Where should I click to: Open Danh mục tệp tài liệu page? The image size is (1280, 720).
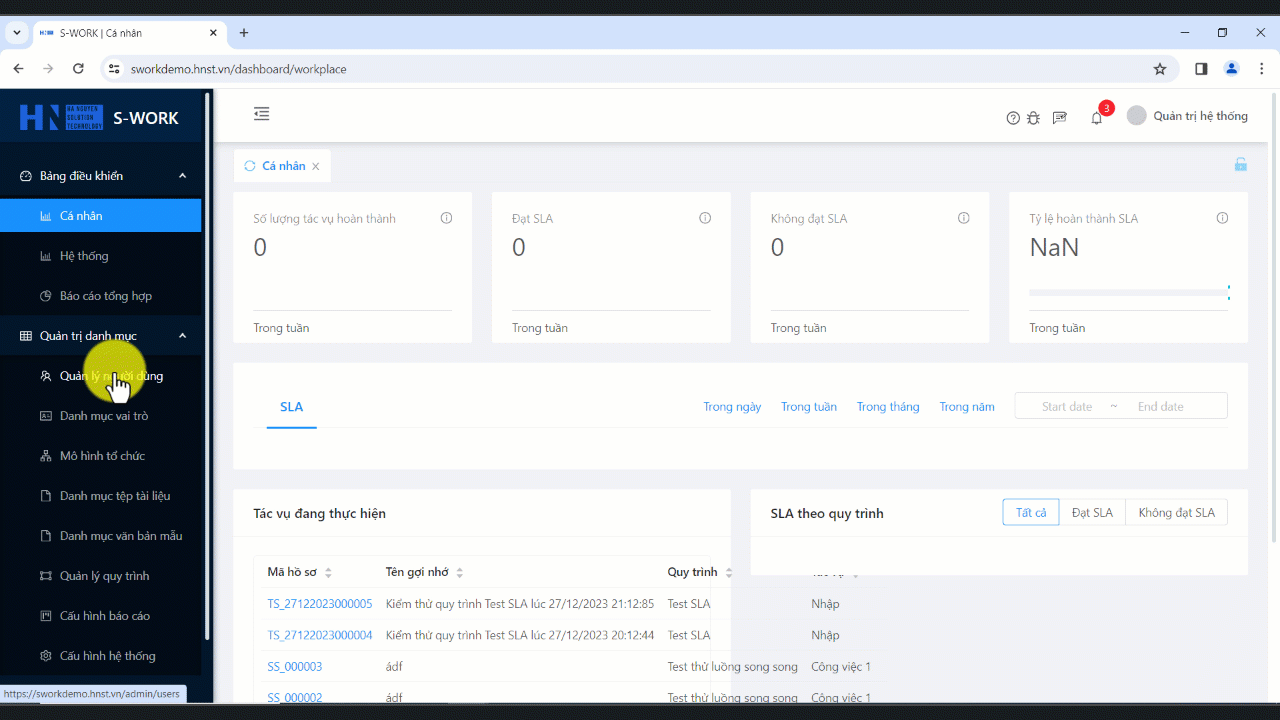coord(100,496)
